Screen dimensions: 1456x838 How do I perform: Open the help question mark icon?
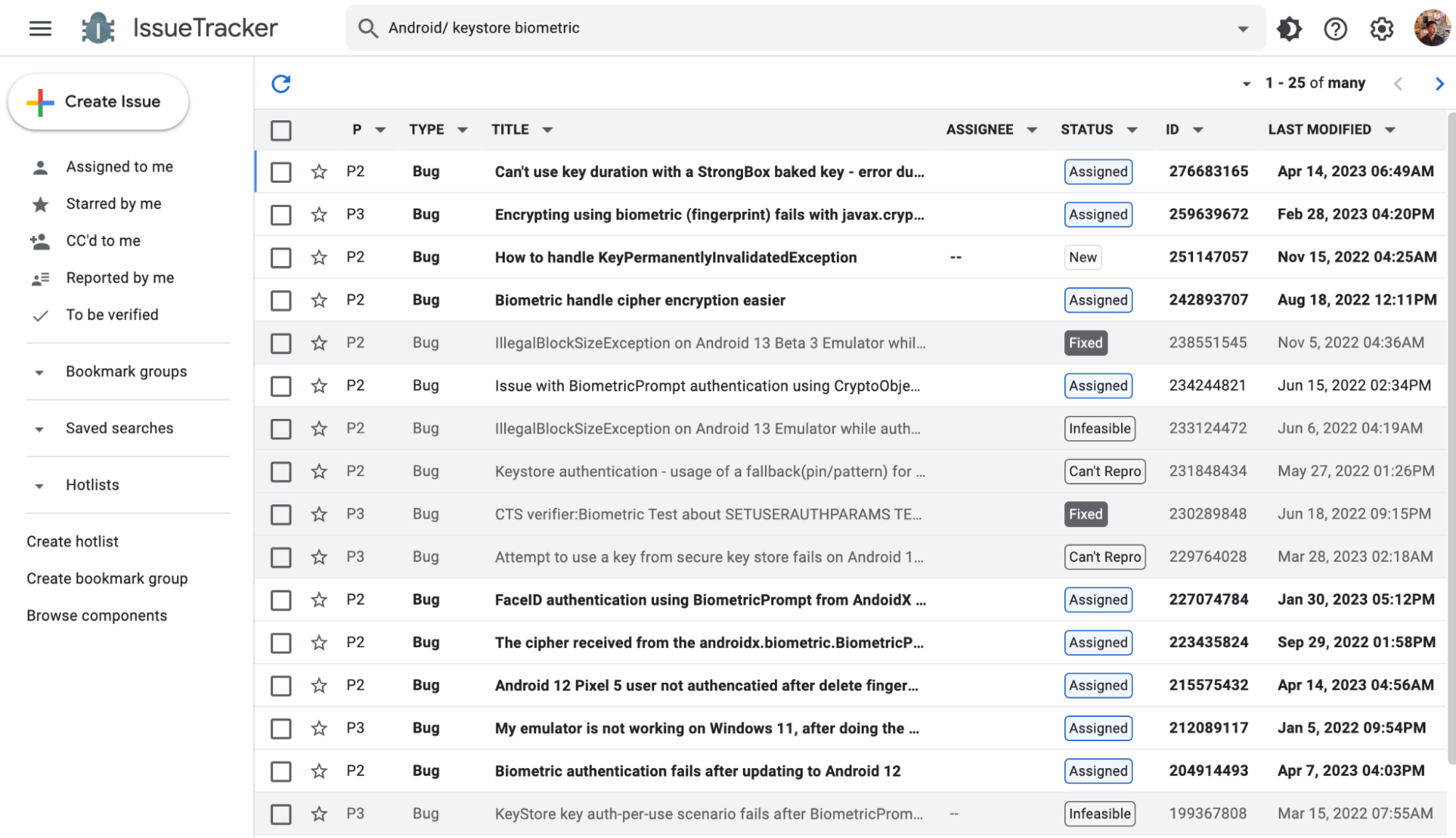tap(1335, 29)
